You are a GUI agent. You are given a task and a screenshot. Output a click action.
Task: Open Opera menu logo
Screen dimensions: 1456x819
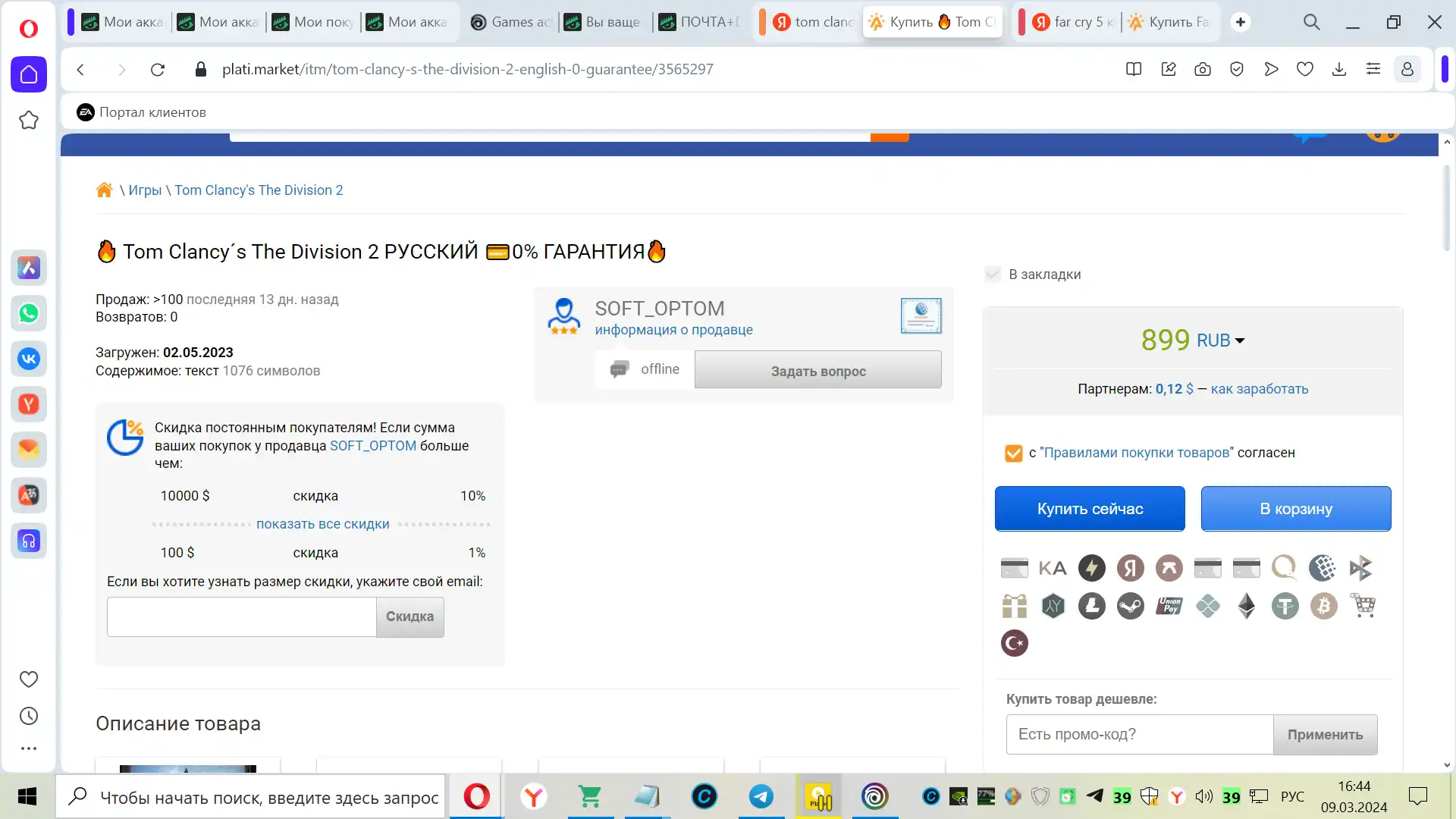29,29
